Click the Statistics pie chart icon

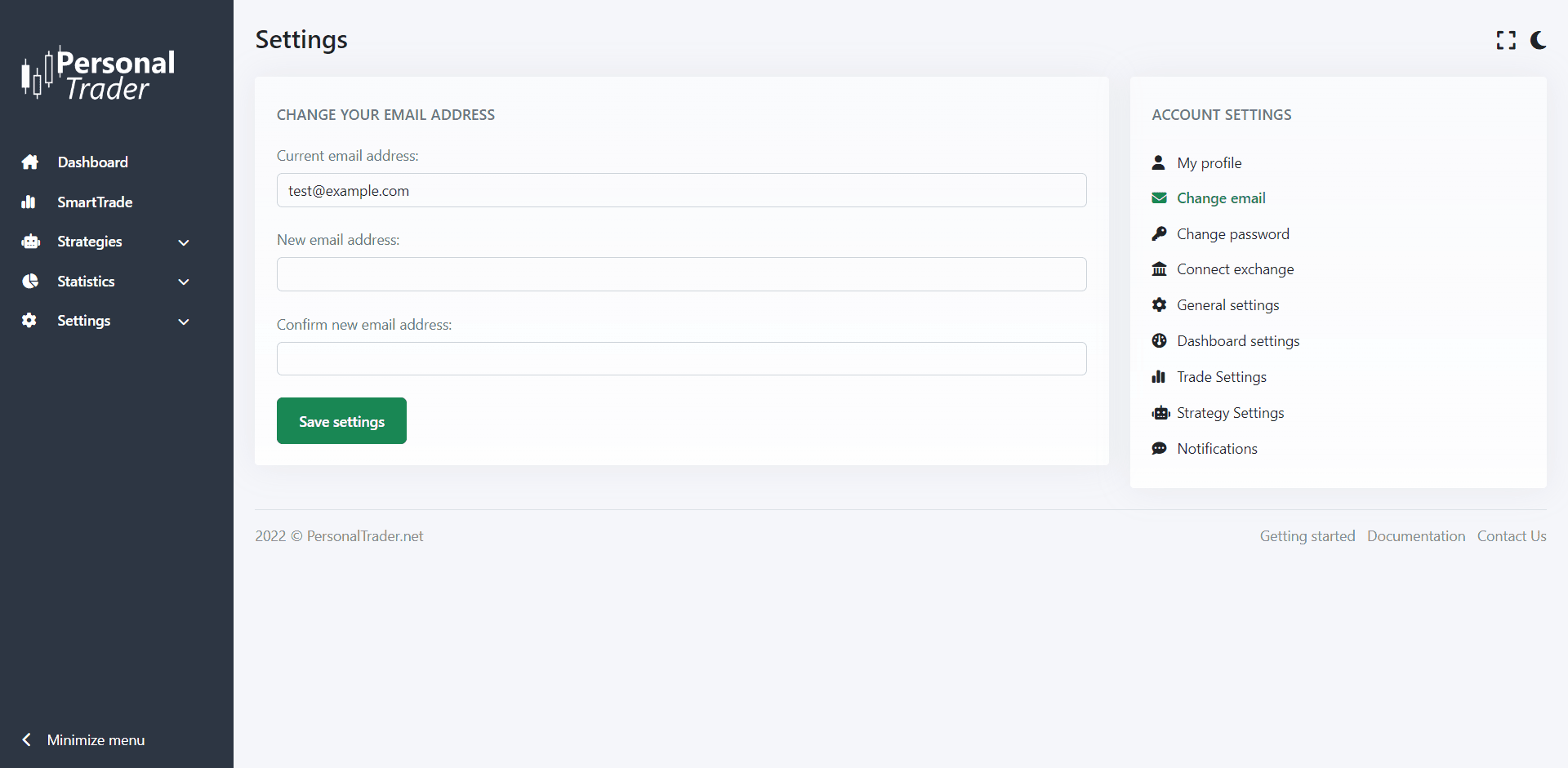(x=30, y=282)
